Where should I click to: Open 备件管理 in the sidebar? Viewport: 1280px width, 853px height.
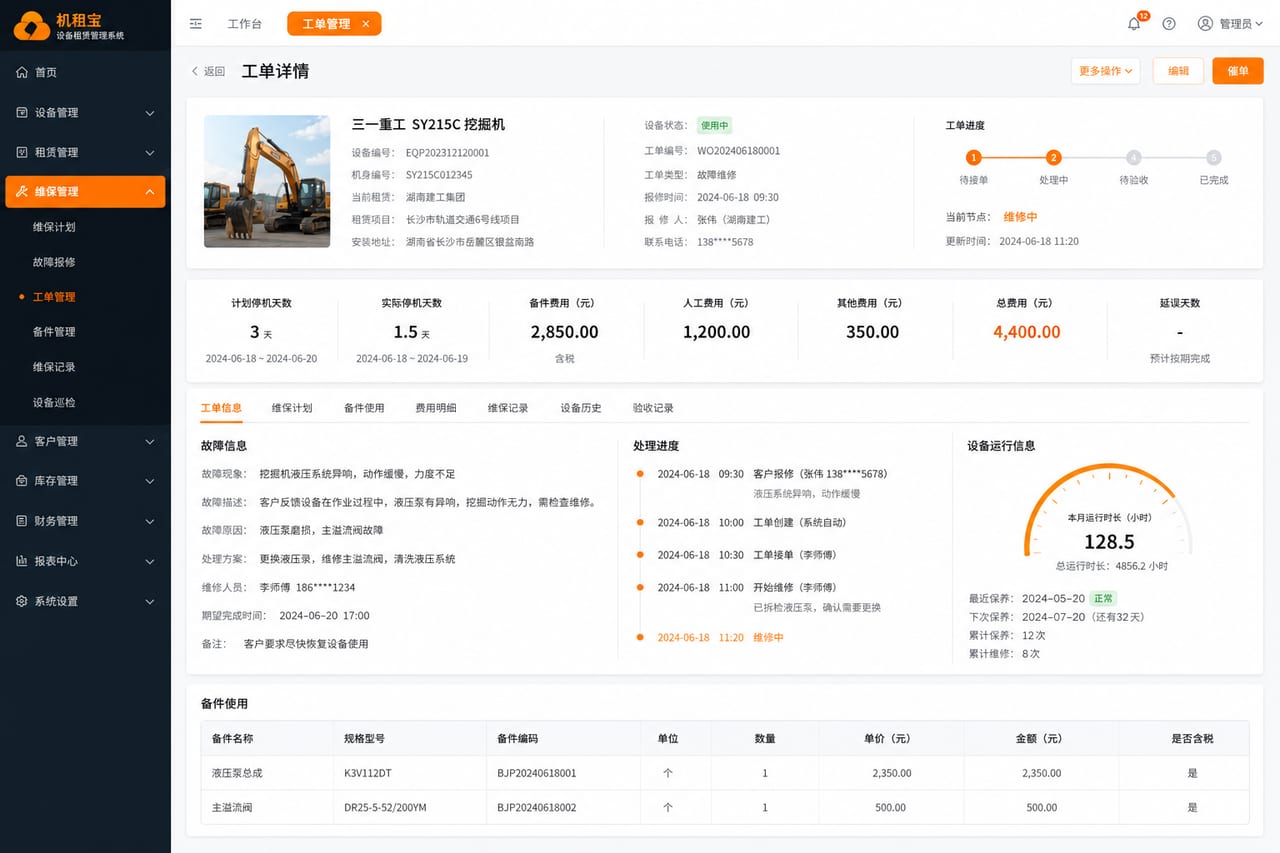coord(54,332)
